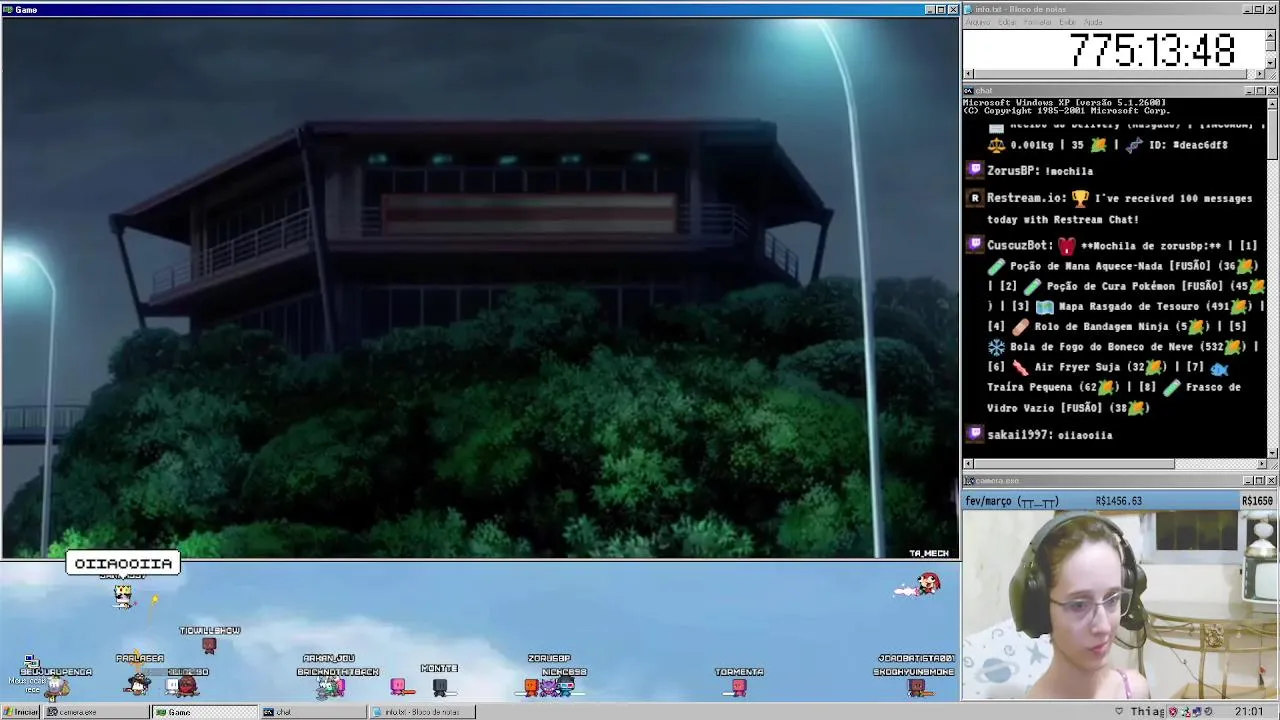1280x720 pixels.
Task: Click the heart icon beside Thiag in tray
Action: click(1119, 712)
